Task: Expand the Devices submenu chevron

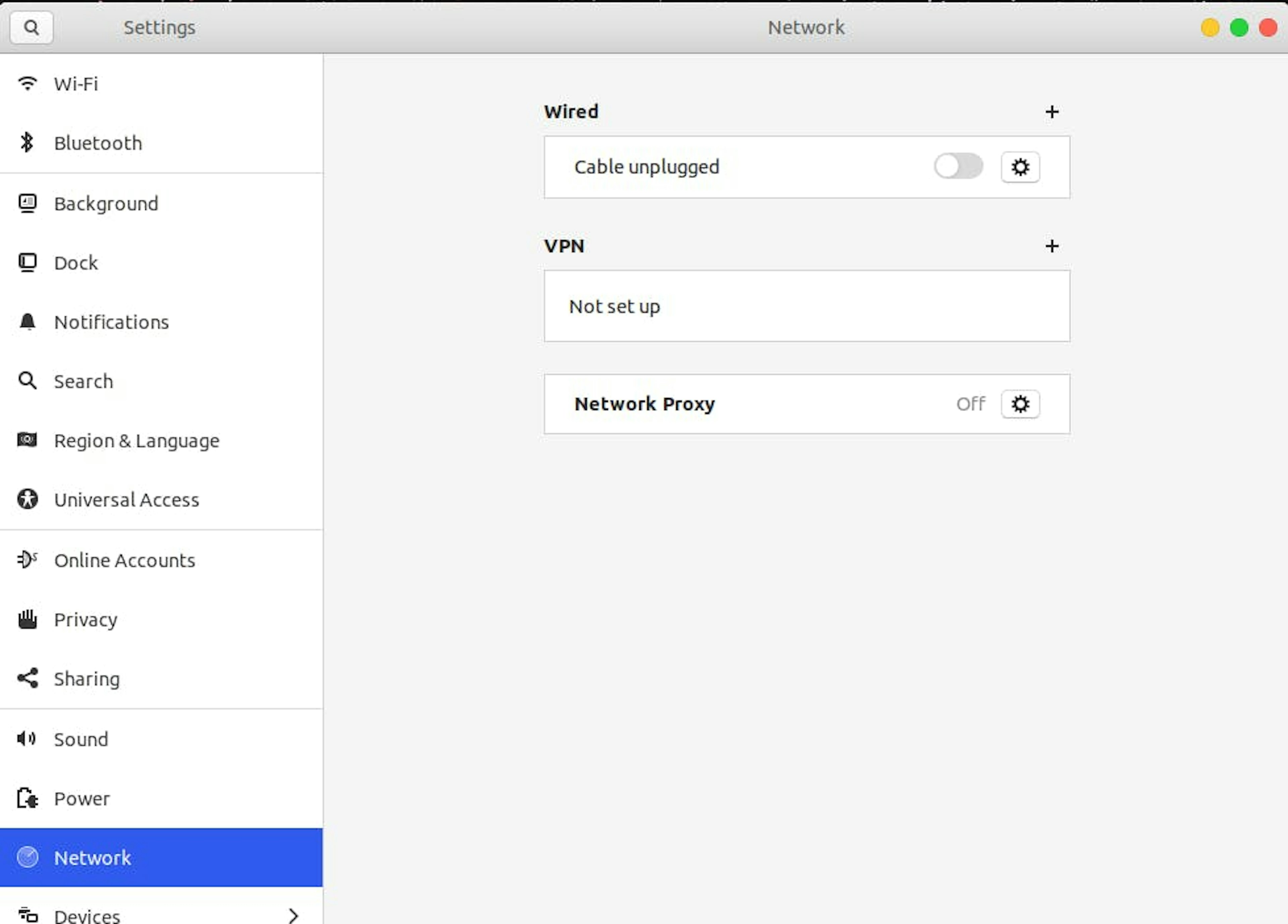Action: tap(293, 915)
